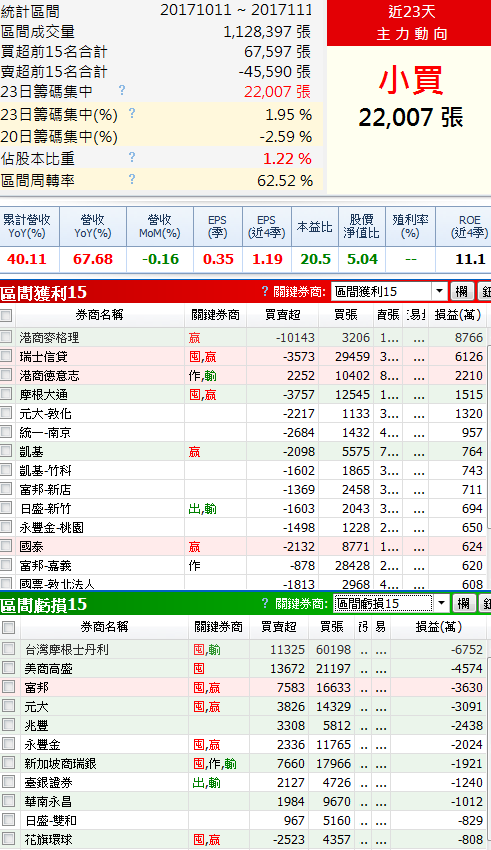Click the 營收 MoM(%) header cell
This screenshot has width=491, height=850.
(x=160, y=226)
